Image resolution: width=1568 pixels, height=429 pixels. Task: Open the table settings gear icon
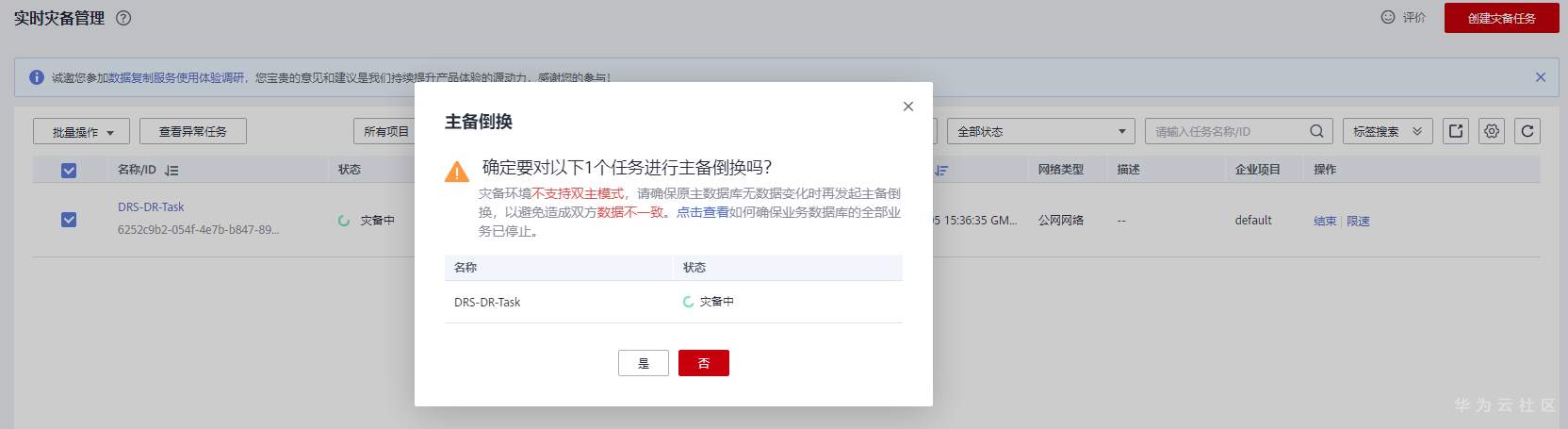[x=1492, y=132]
